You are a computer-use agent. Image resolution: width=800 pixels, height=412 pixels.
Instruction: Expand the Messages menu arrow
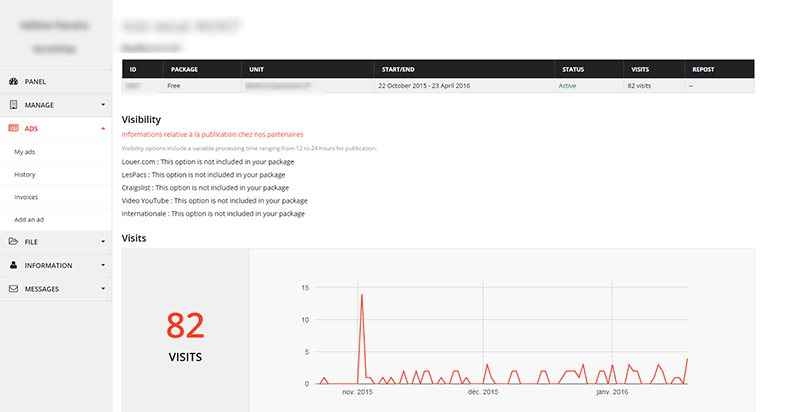[x=103, y=289]
